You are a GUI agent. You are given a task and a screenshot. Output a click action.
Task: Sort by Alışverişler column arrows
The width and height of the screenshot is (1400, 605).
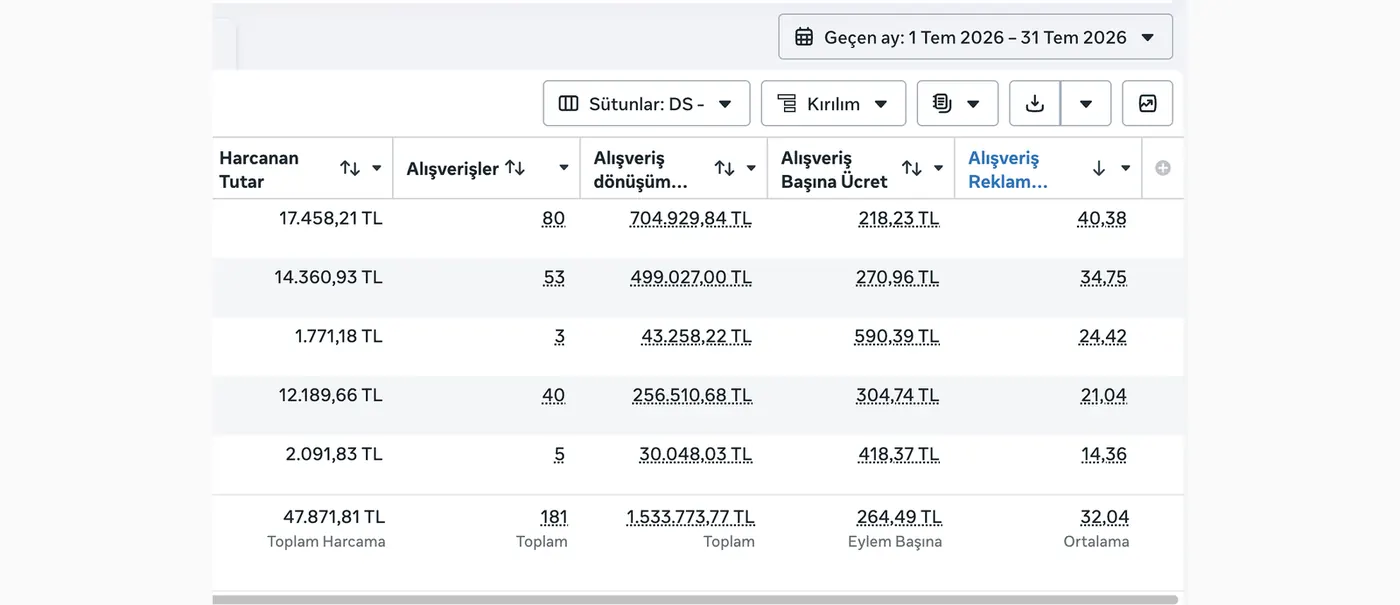click(515, 168)
